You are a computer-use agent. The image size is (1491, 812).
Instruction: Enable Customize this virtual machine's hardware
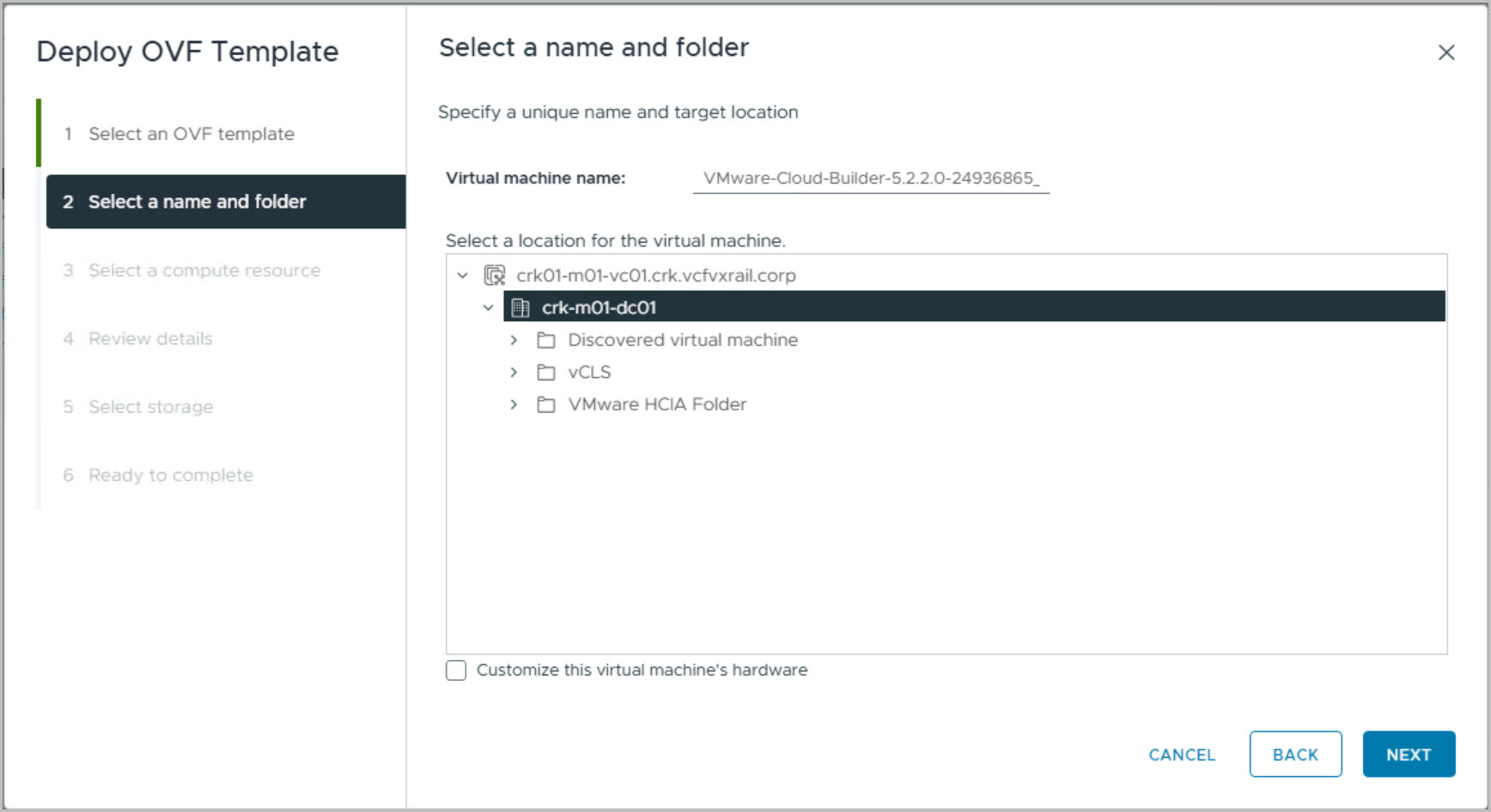[x=456, y=670]
